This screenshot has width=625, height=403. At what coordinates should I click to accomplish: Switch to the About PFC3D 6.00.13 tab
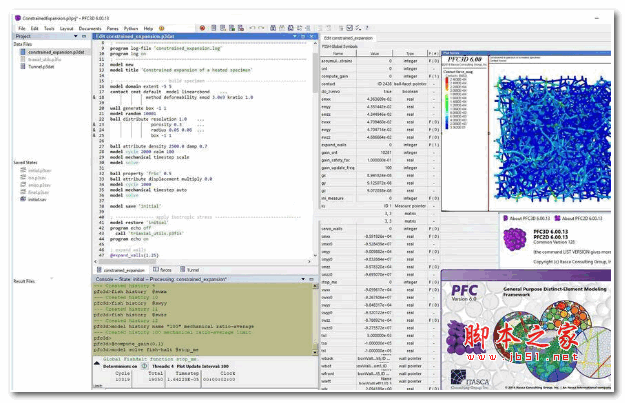click(x=528, y=217)
